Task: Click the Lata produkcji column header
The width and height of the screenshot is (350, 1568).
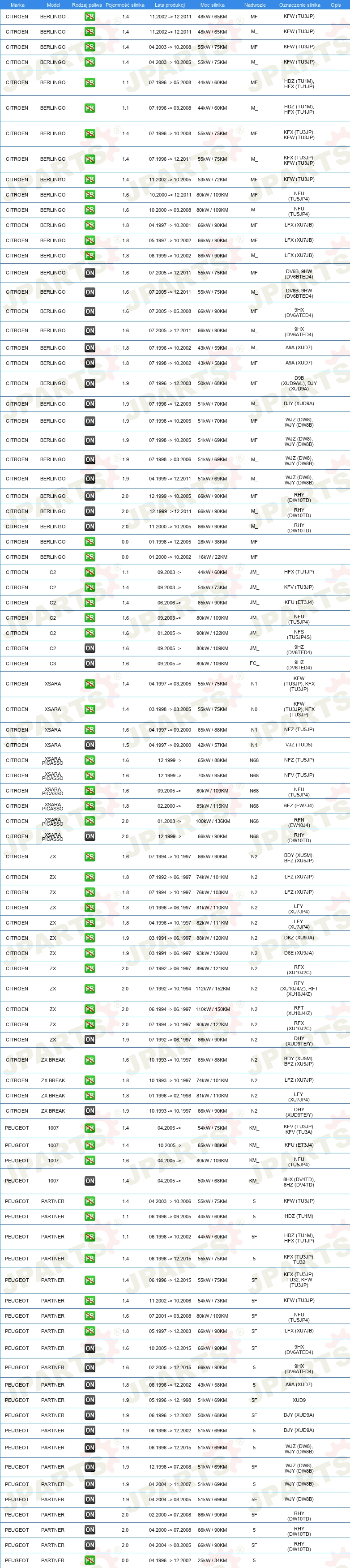Action: [170, 5]
